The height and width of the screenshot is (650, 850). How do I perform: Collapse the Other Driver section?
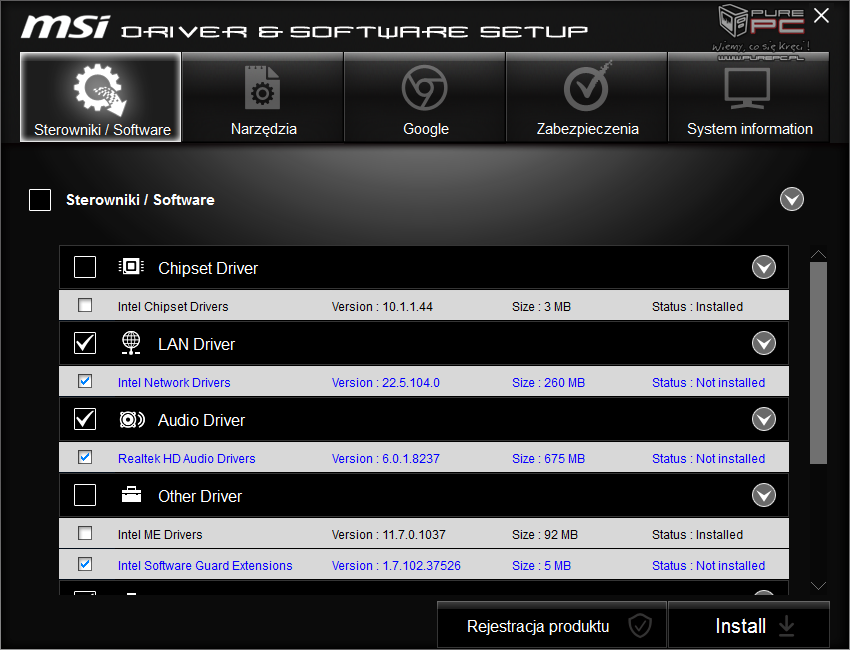click(x=764, y=495)
